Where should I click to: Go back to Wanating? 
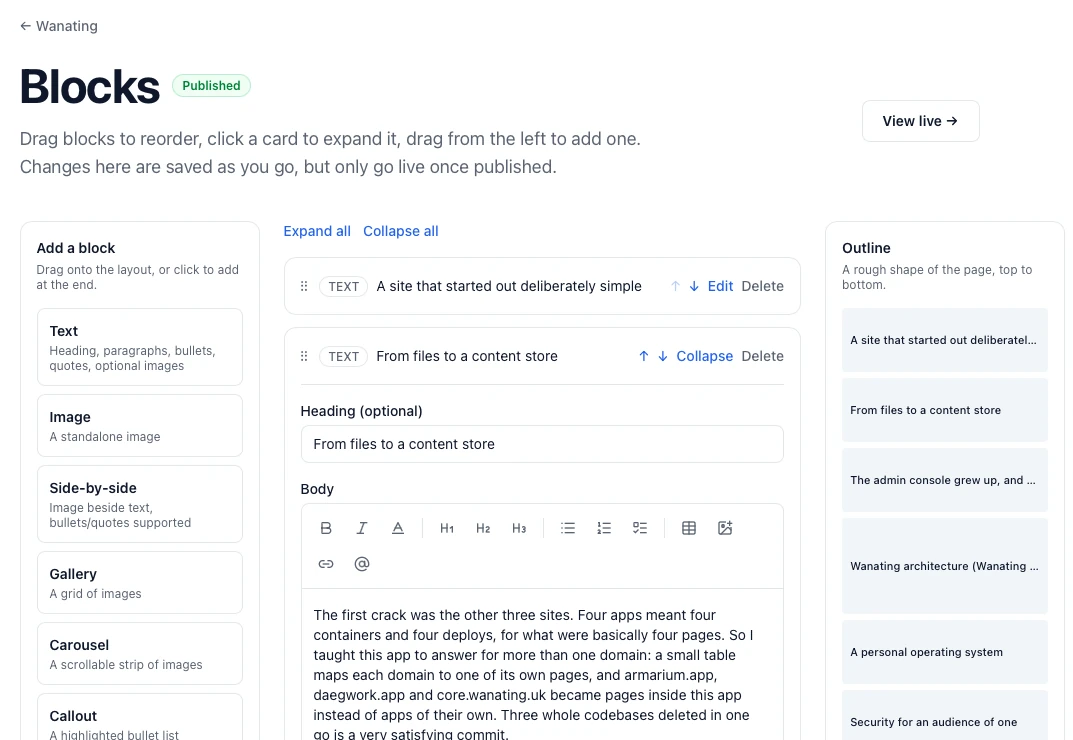[x=59, y=26]
